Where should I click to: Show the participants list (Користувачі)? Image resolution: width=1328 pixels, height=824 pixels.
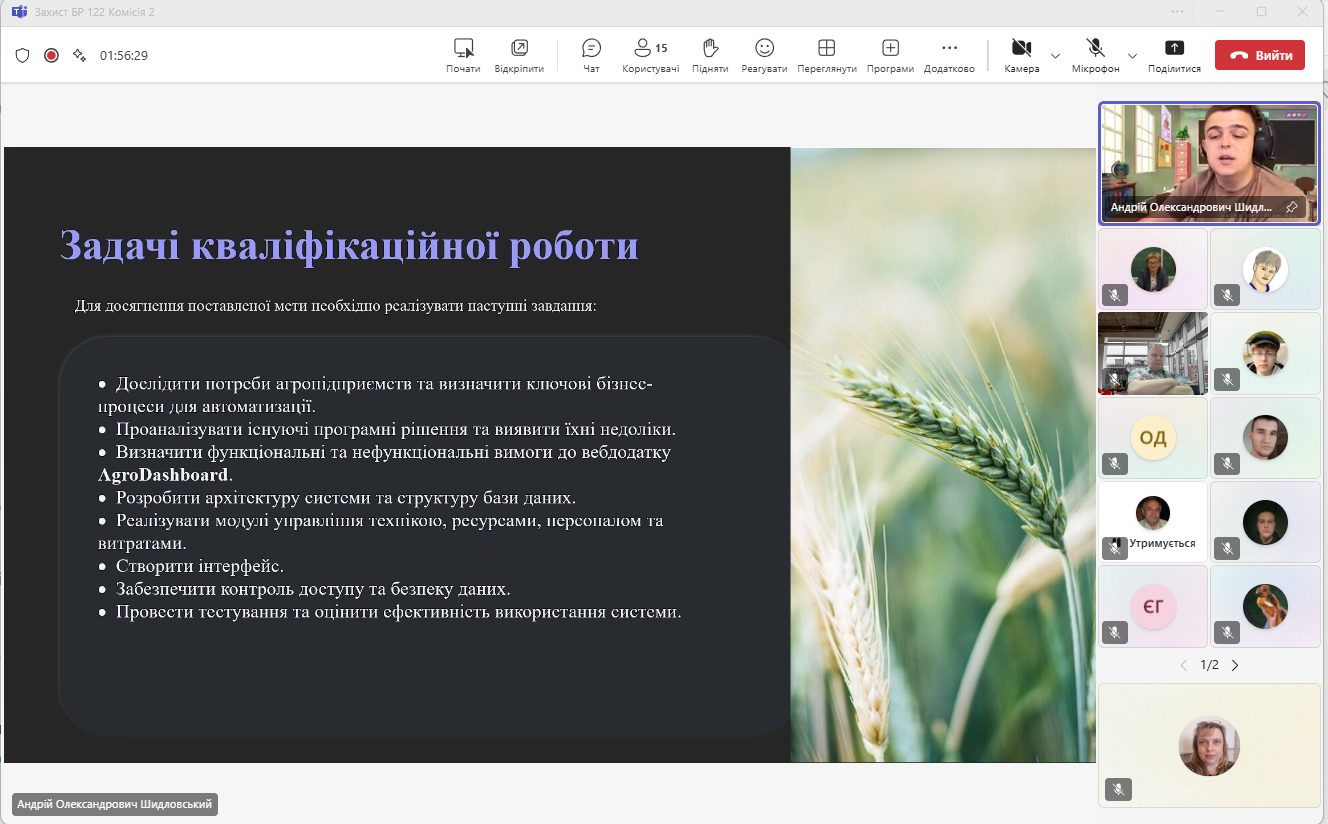tap(650, 55)
